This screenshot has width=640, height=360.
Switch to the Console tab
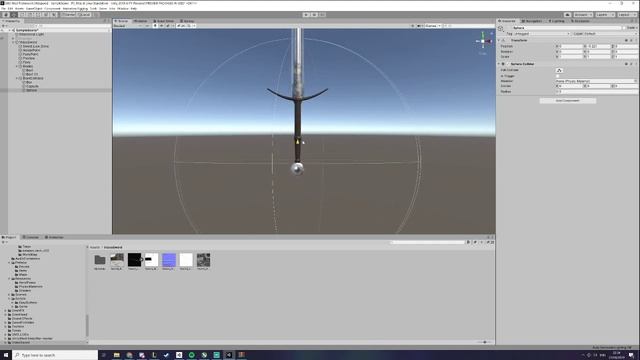31,237
